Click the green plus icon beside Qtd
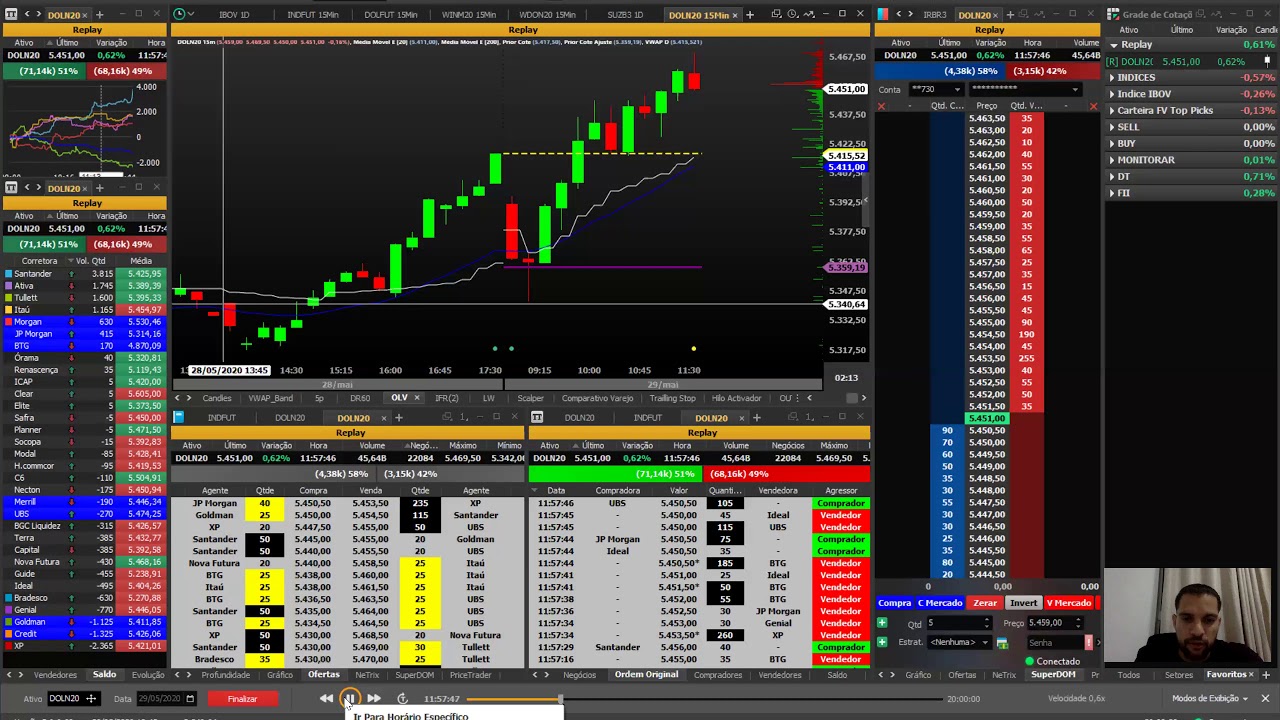 click(882, 623)
